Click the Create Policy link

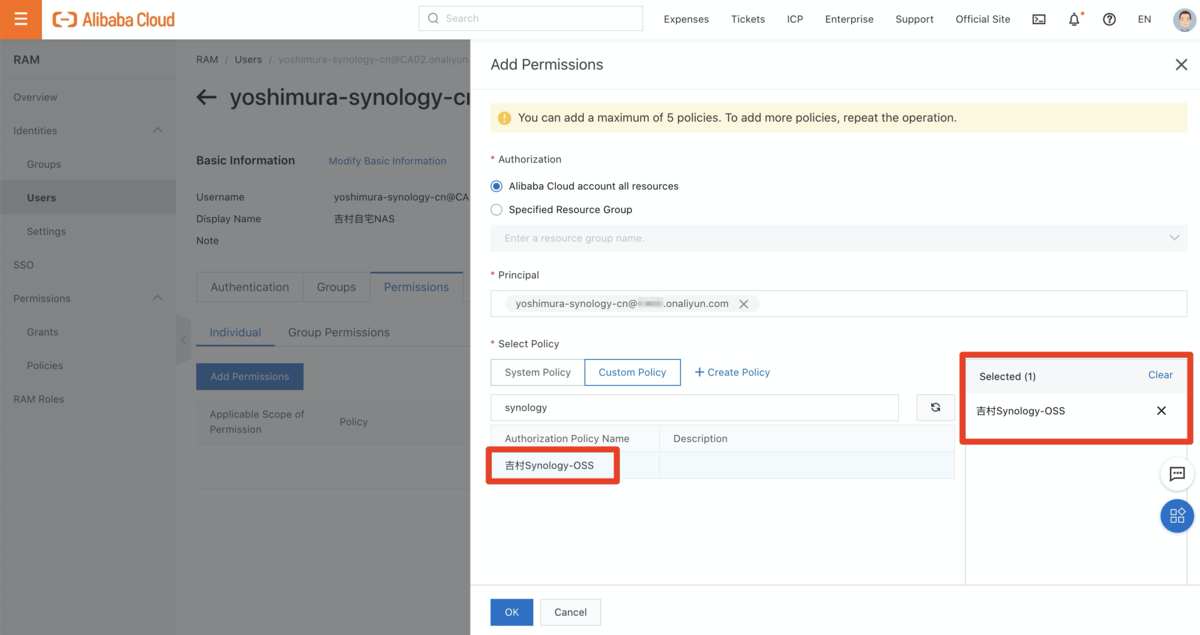coord(732,372)
